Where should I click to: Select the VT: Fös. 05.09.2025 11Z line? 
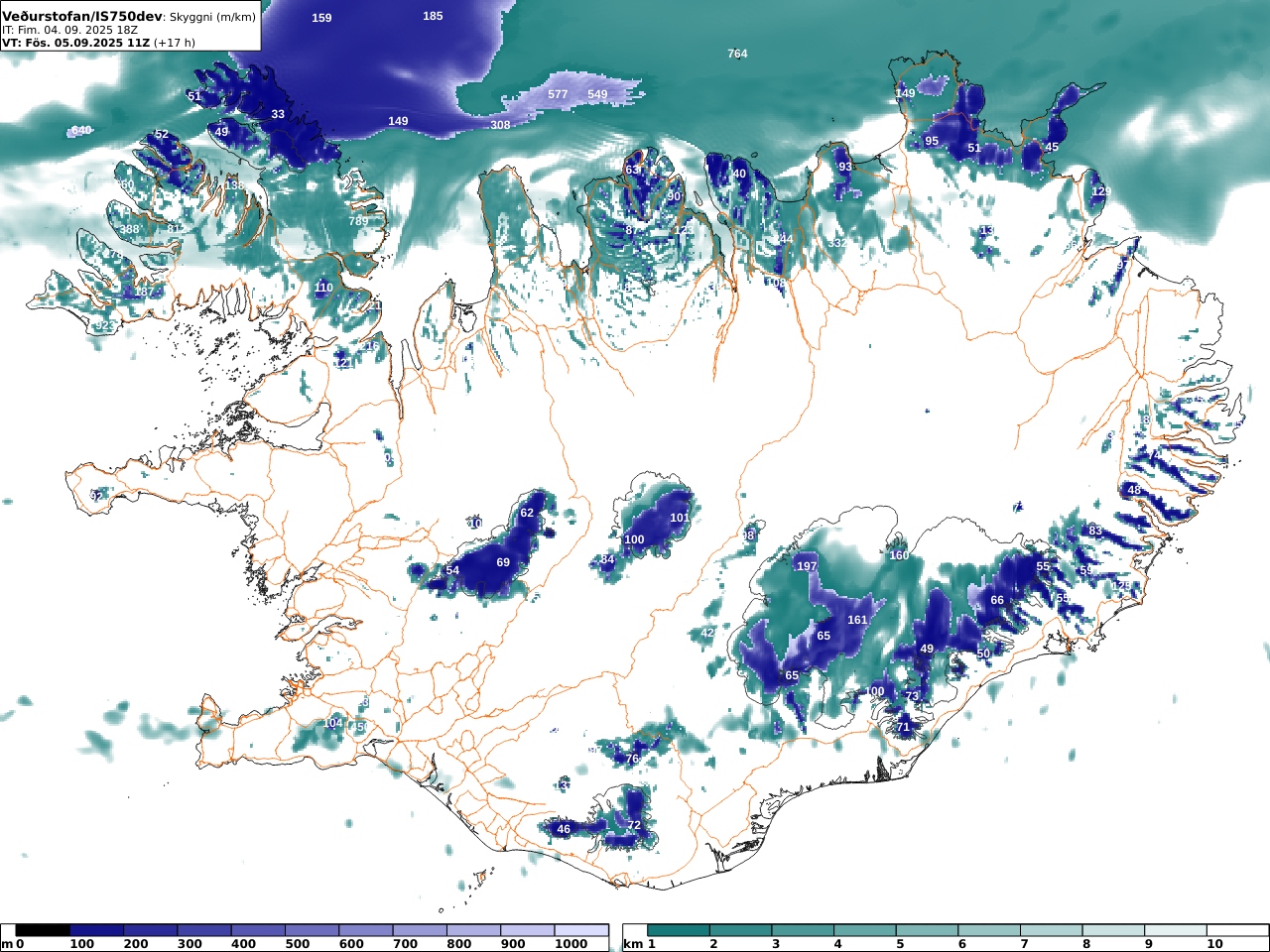click(75, 44)
